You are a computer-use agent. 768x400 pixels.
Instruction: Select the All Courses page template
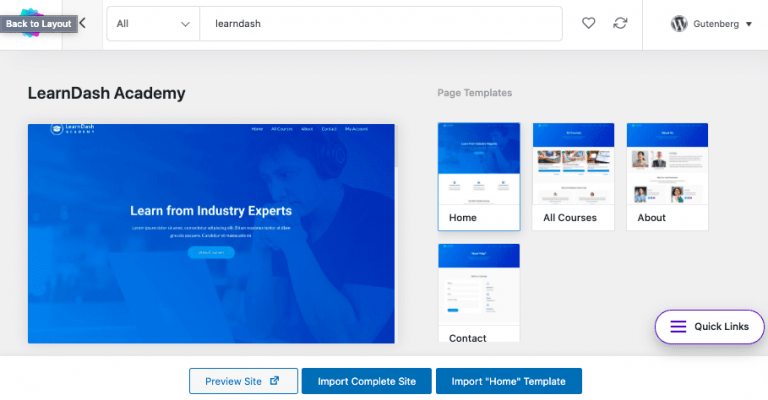click(x=573, y=176)
